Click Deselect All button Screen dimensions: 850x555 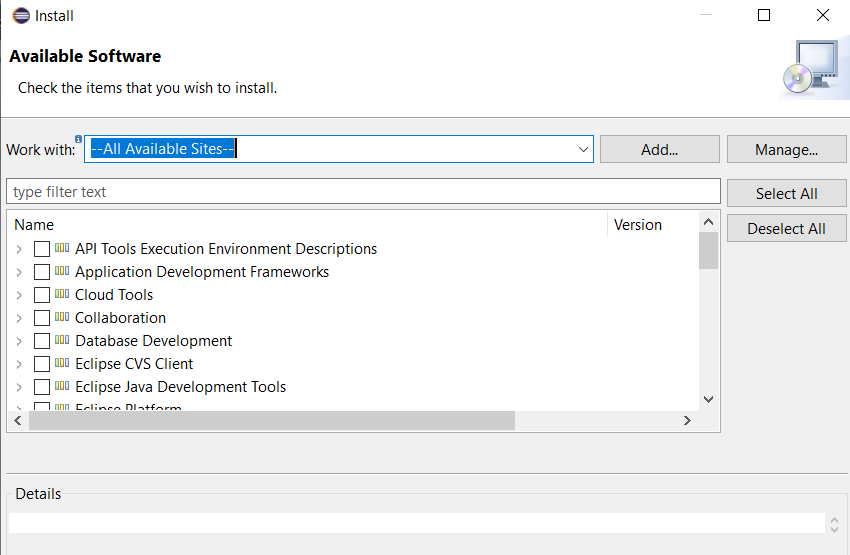786,228
